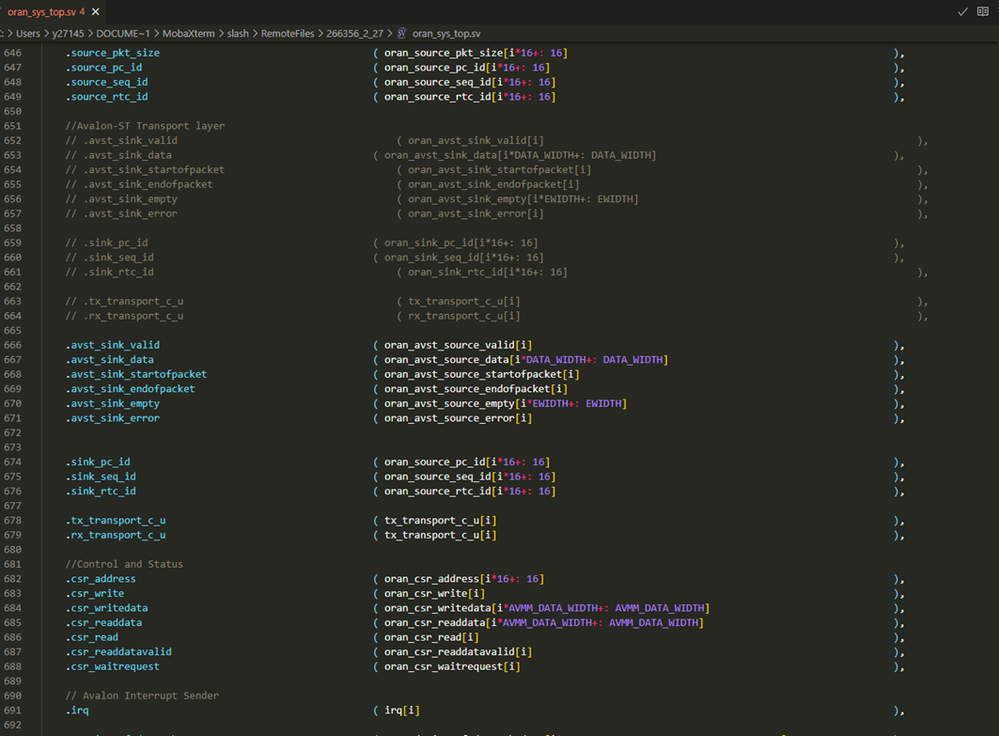Click the DOCUME~1 breadcrumb item
Screen dimensions: 999x736
(x=123, y=33)
